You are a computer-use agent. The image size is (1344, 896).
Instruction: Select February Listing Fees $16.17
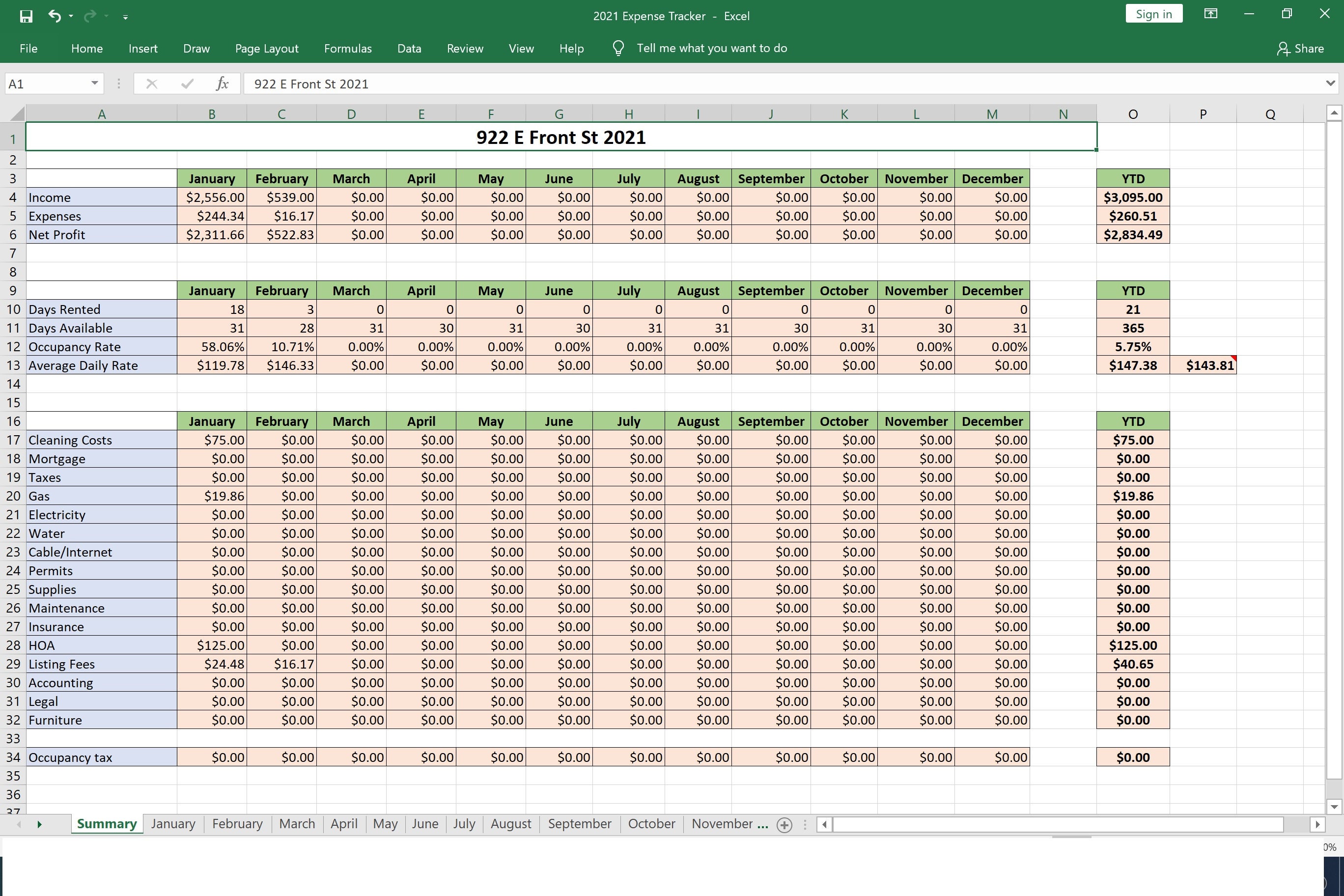click(281, 664)
